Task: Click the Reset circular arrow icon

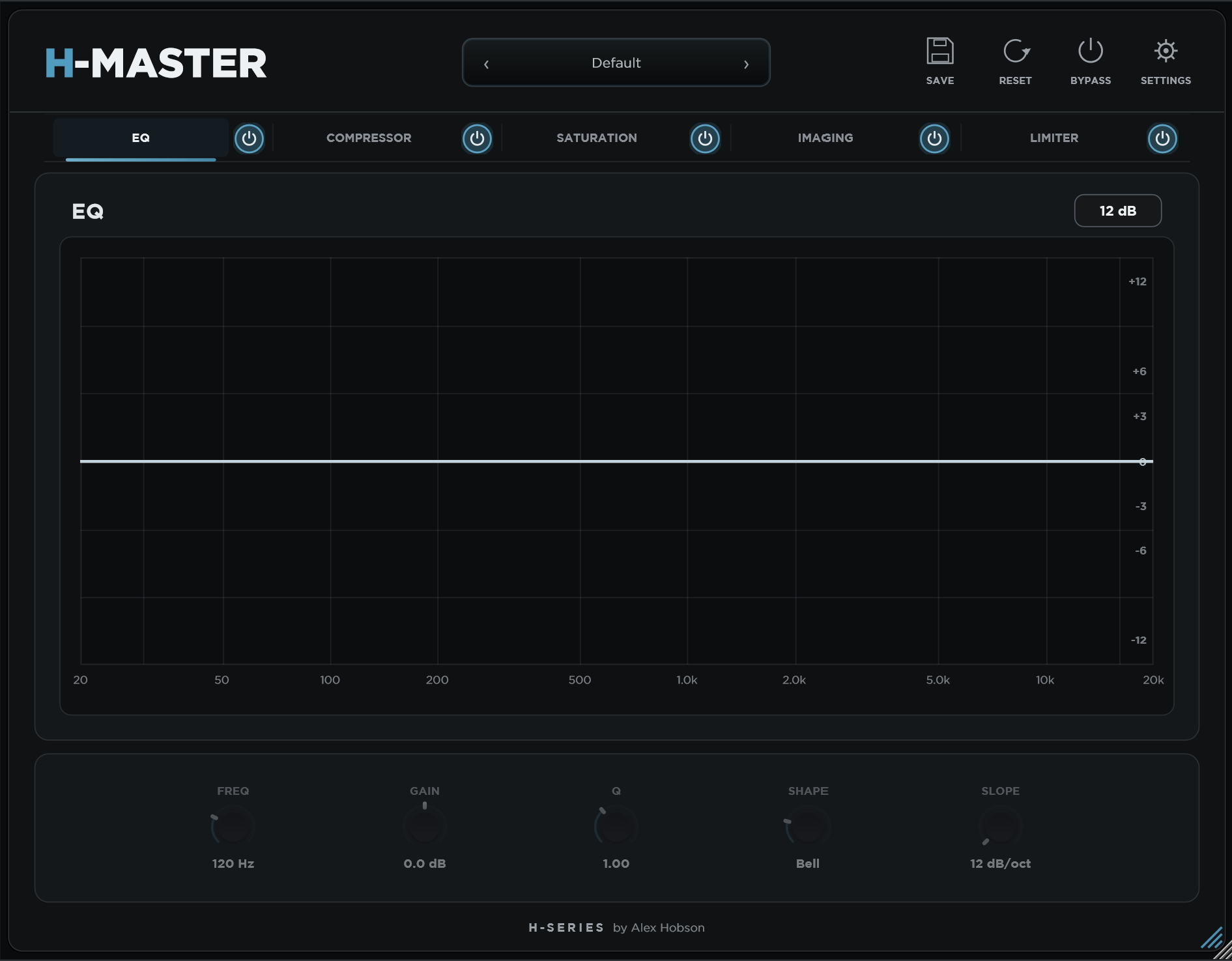Action: tap(1015, 51)
